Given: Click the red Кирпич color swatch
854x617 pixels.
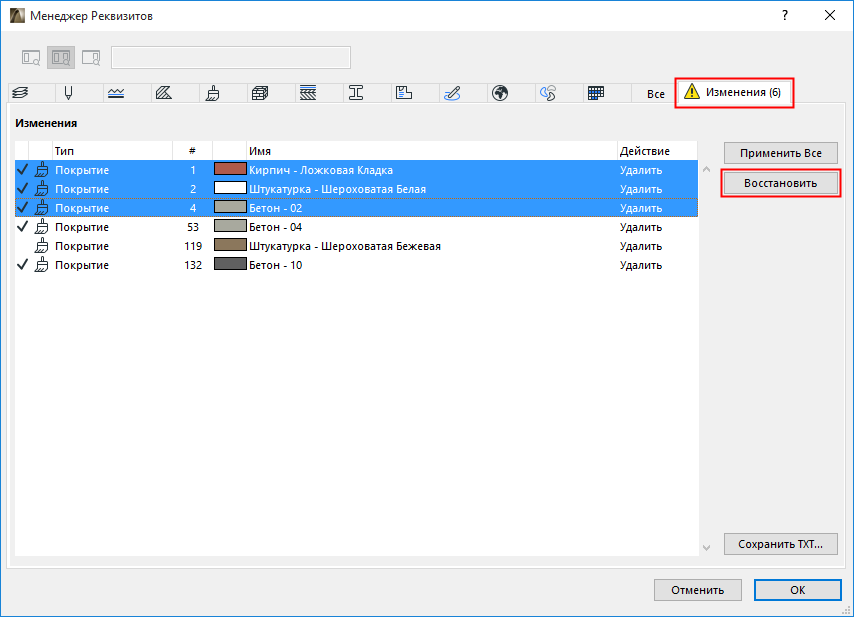Looking at the screenshot, I should pyautogui.click(x=230, y=169).
